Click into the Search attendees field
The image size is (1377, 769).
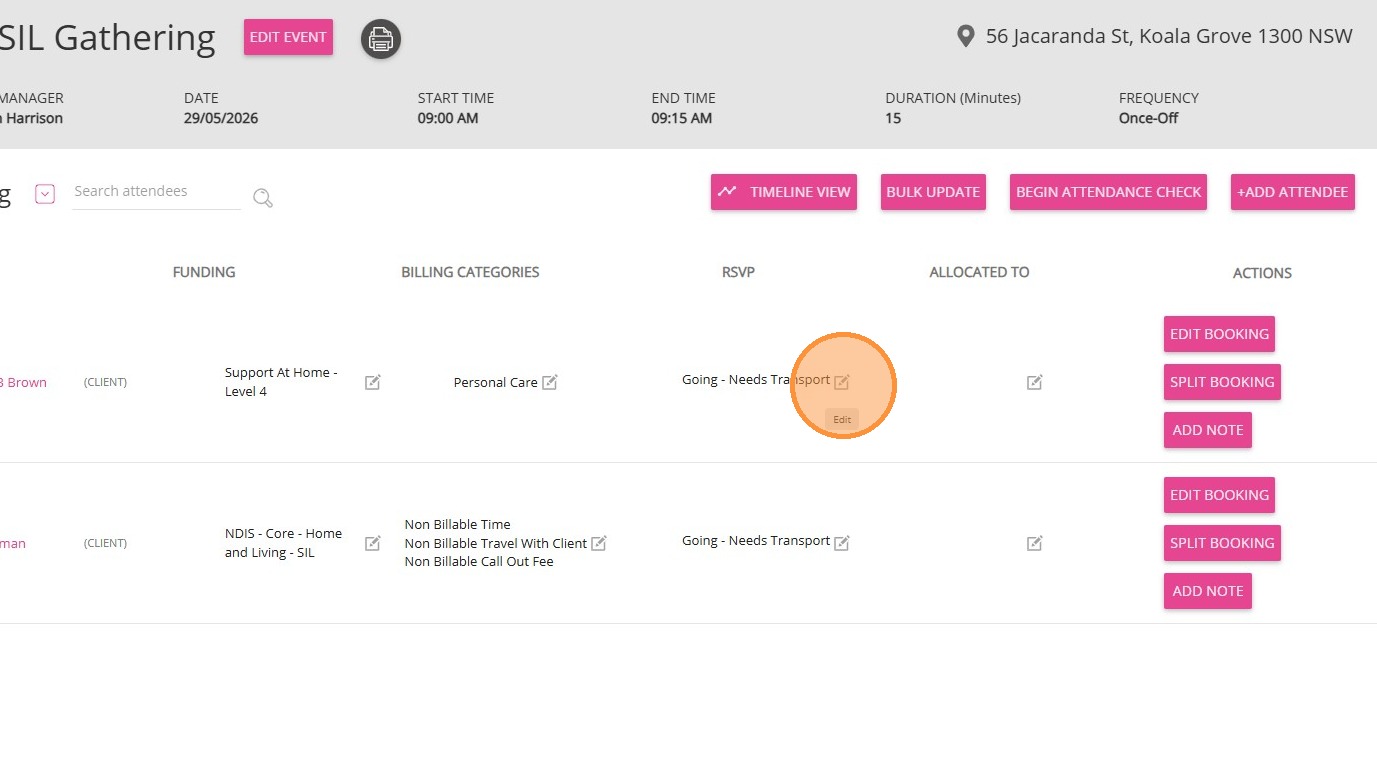[156, 192]
